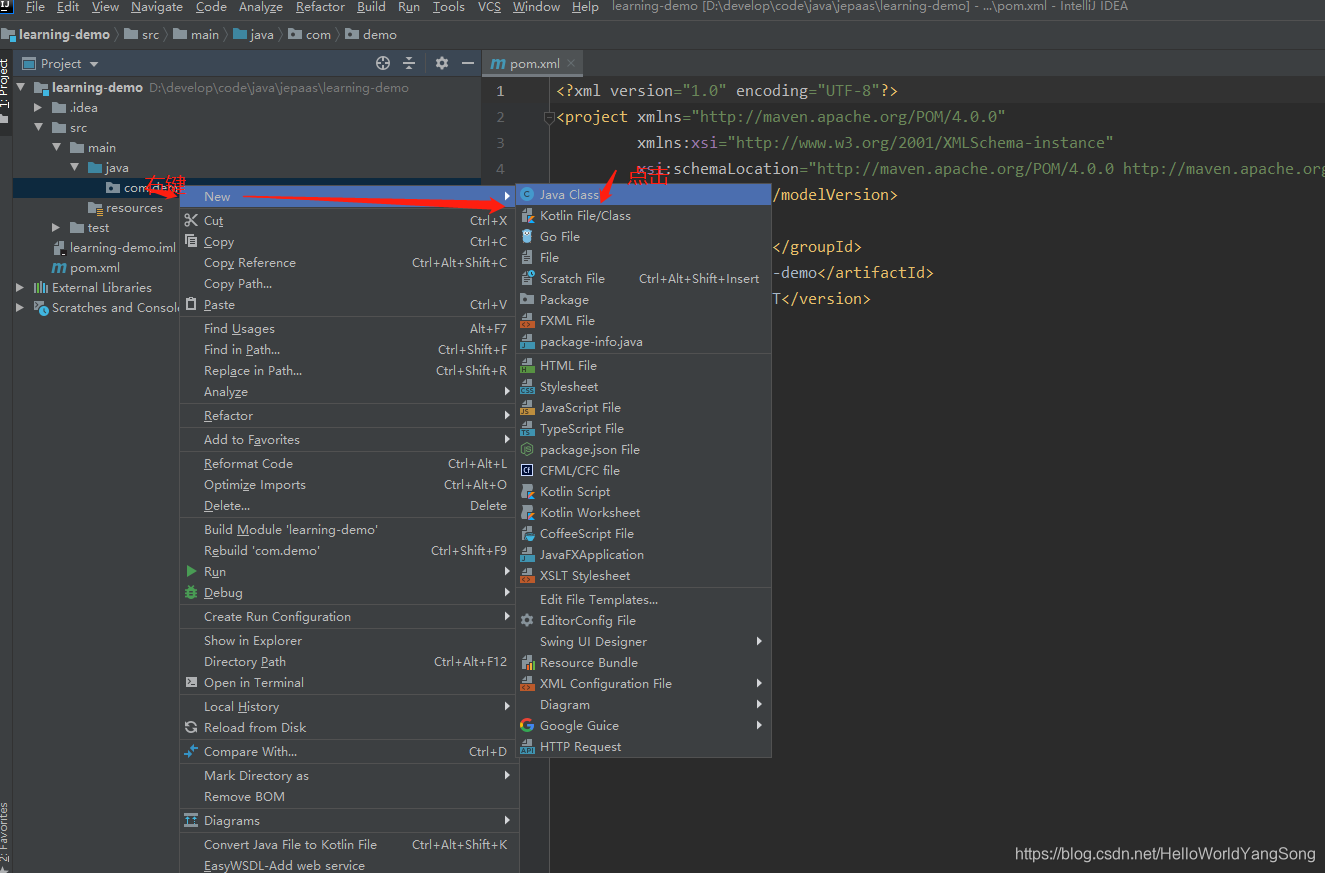The width and height of the screenshot is (1325, 873).
Task: Click the CoffeeScript File icon
Action: [527, 533]
